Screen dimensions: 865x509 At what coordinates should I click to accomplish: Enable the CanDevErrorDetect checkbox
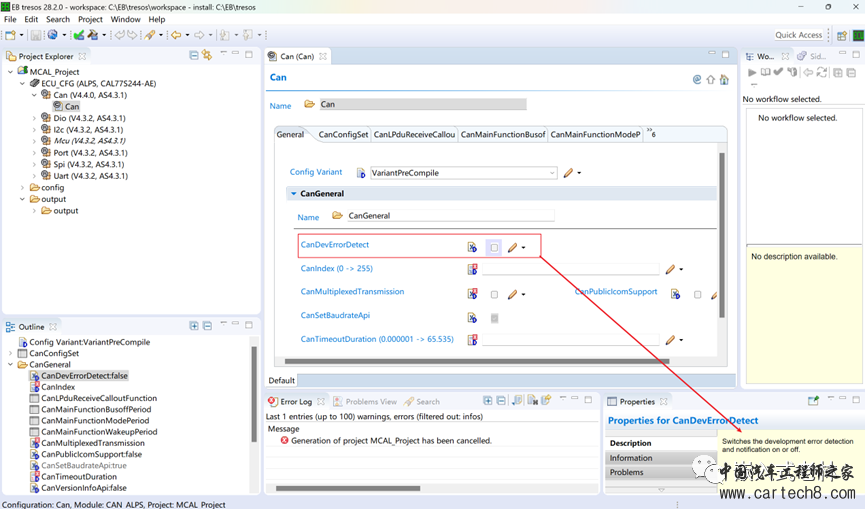click(494, 247)
